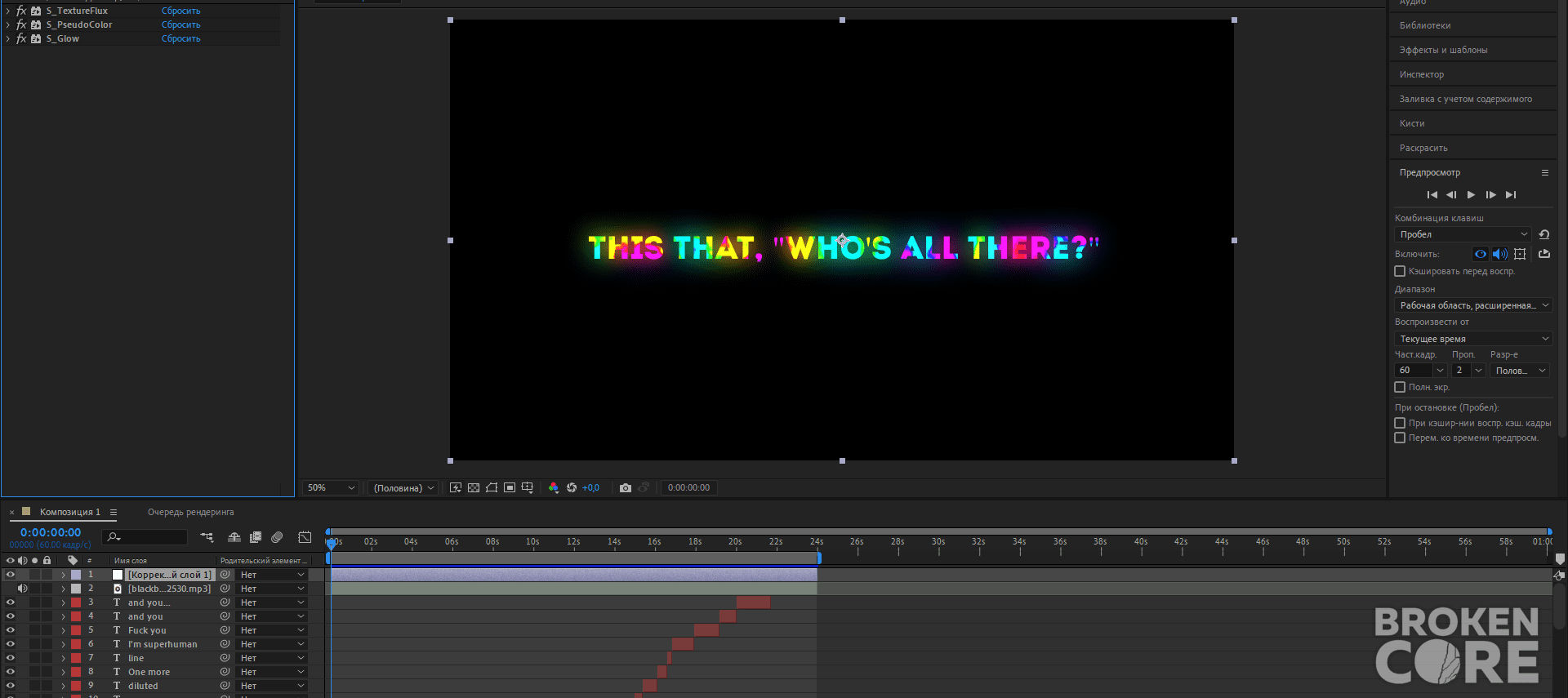The image size is (1568, 698).
Task: Open the '(Половина)' resolution dropdown
Action: [403, 487]
